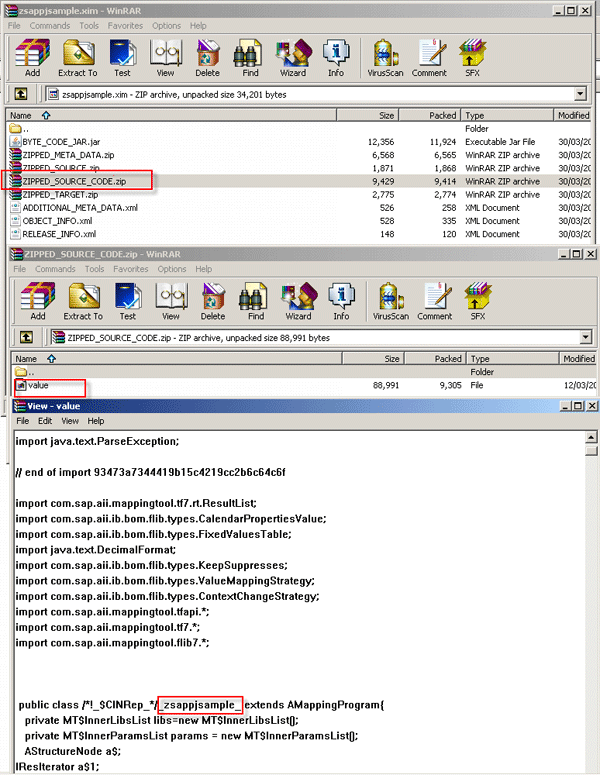Click Delete icon in ZIPPED_SOURCE_CODE.zip window

(213, 301)
